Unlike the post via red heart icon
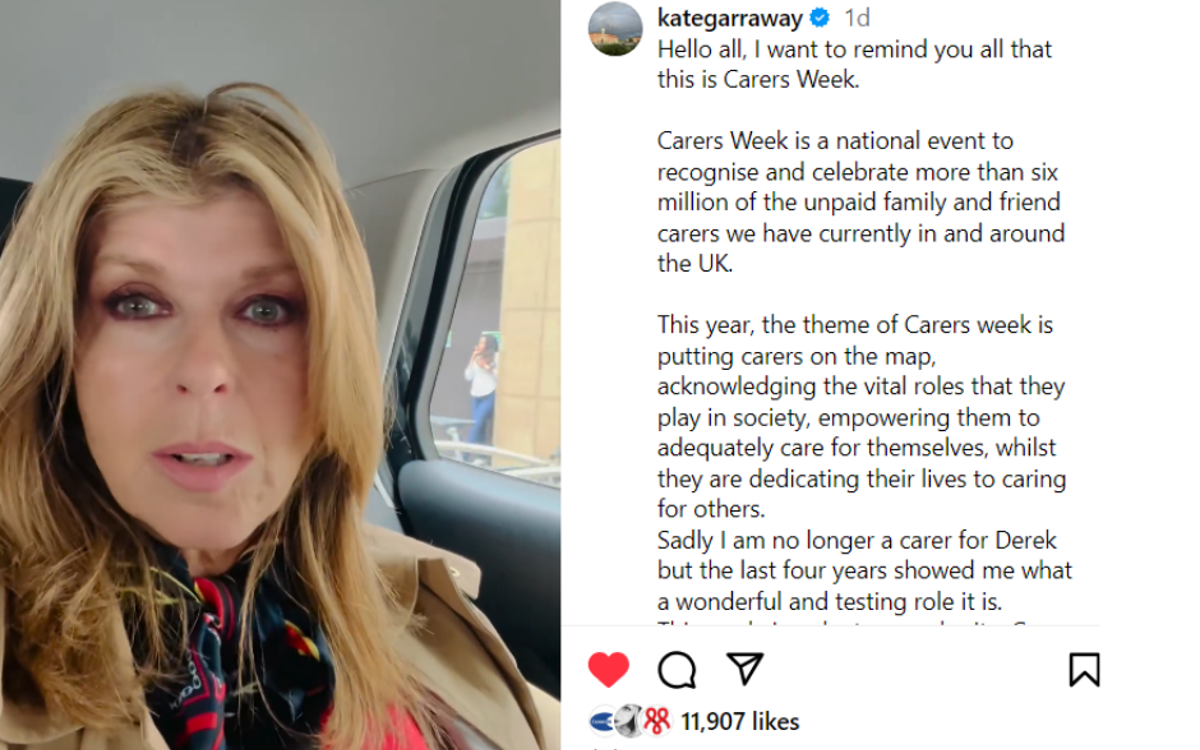Viewport: 1200px width, 750px height. coord(608,669)
